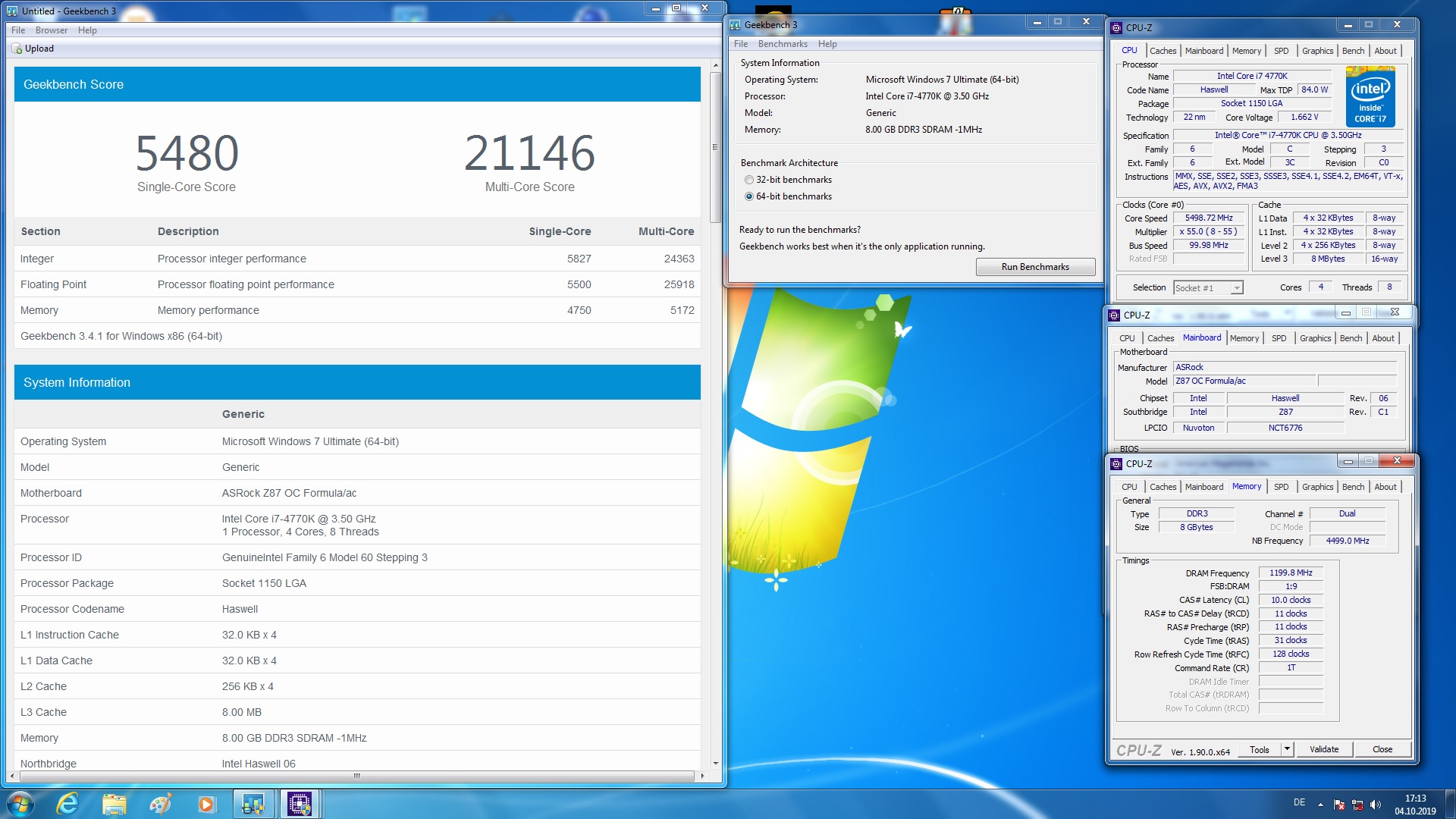Image resolution: width=1456 pixels, height=819 pixels.
Task: Open Help menu in Untitled Geekbench window
Action: pyautogui.click(x=87, y=30)
